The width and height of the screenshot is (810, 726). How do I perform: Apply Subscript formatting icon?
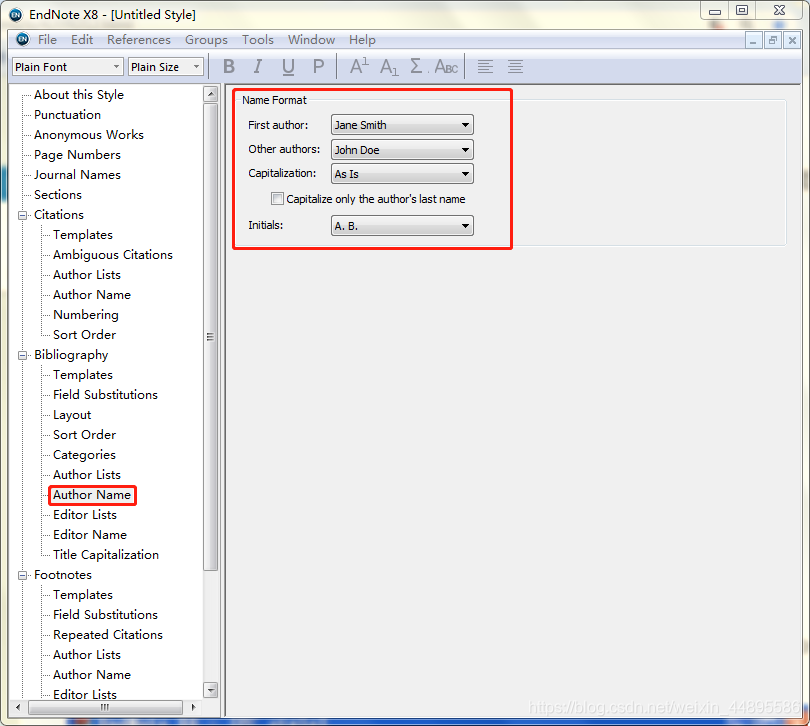click(389, 67)
